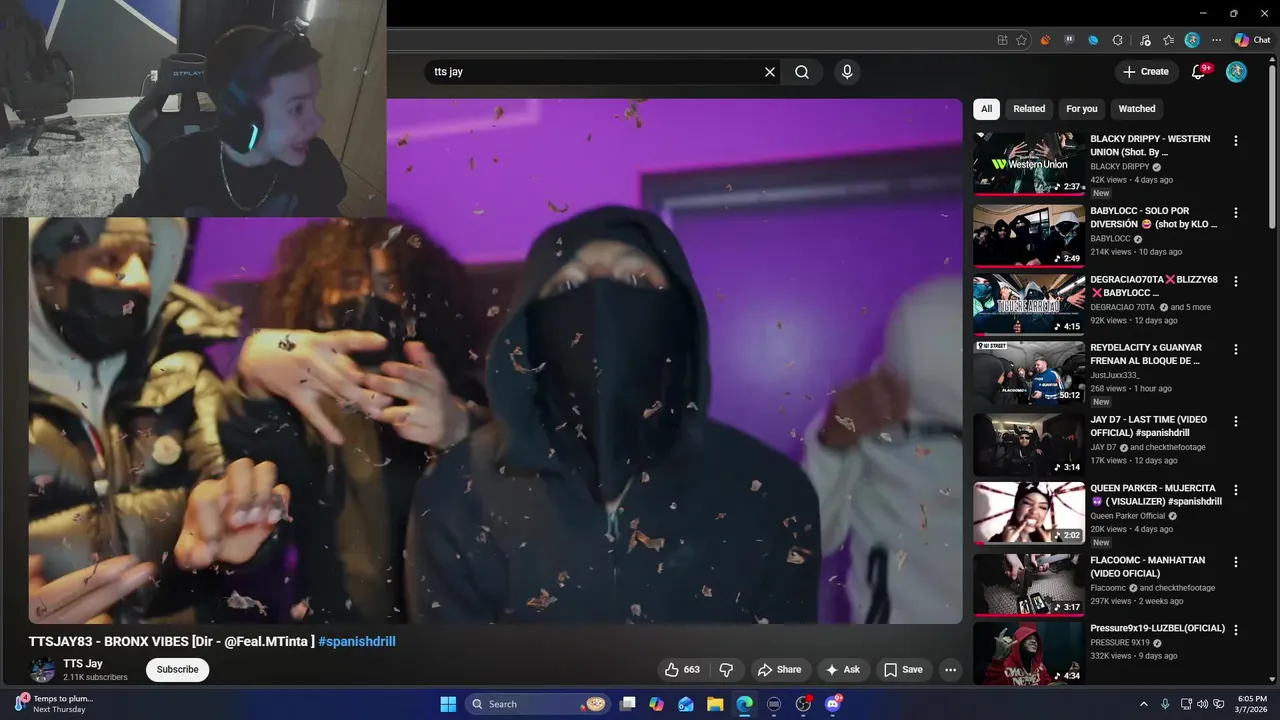The height and width of the screenshot is (720, 1280).
Task: Open Pressure9x19-LUZBEL video title
Action: (1157, 629)
